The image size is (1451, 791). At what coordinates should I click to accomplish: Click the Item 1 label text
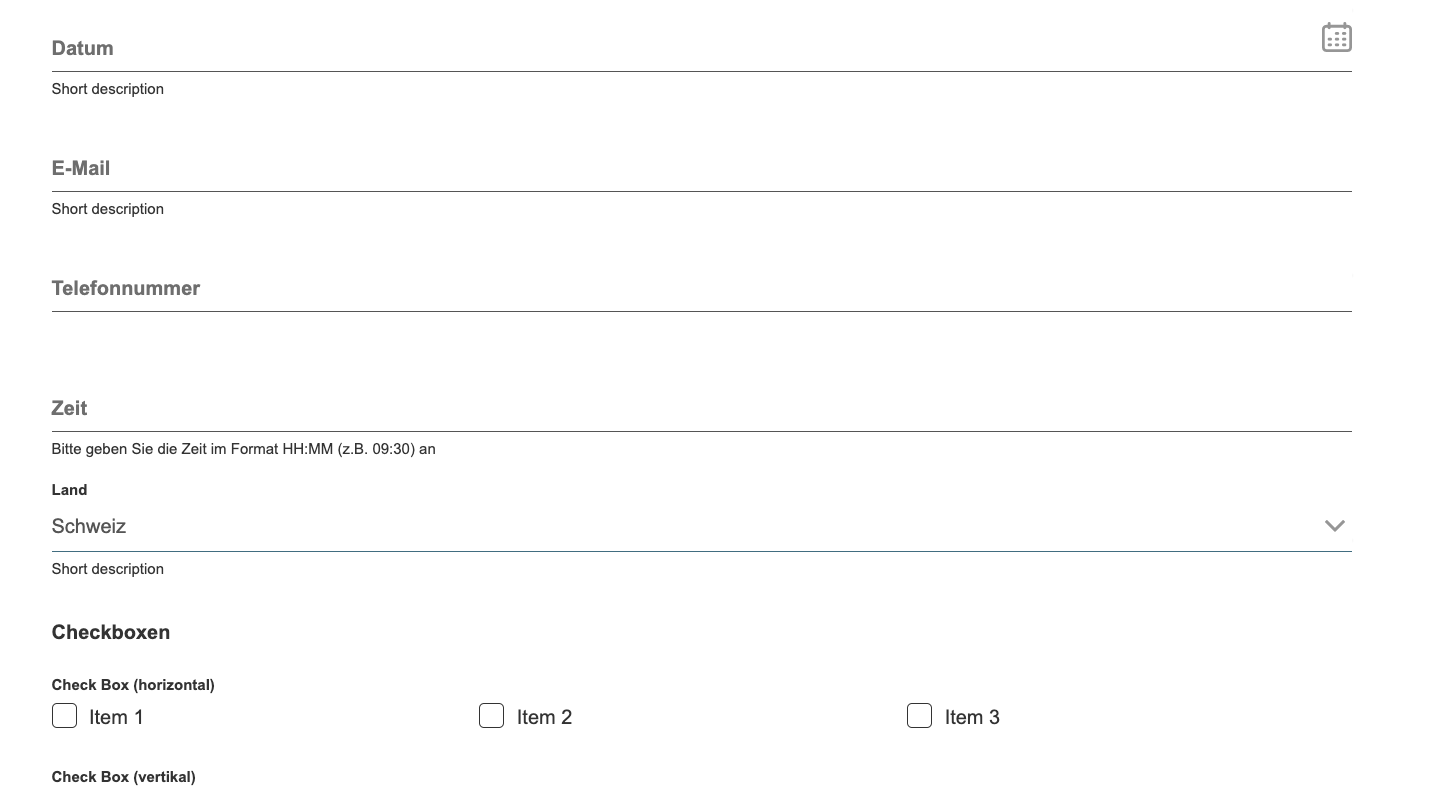point(116,717)
